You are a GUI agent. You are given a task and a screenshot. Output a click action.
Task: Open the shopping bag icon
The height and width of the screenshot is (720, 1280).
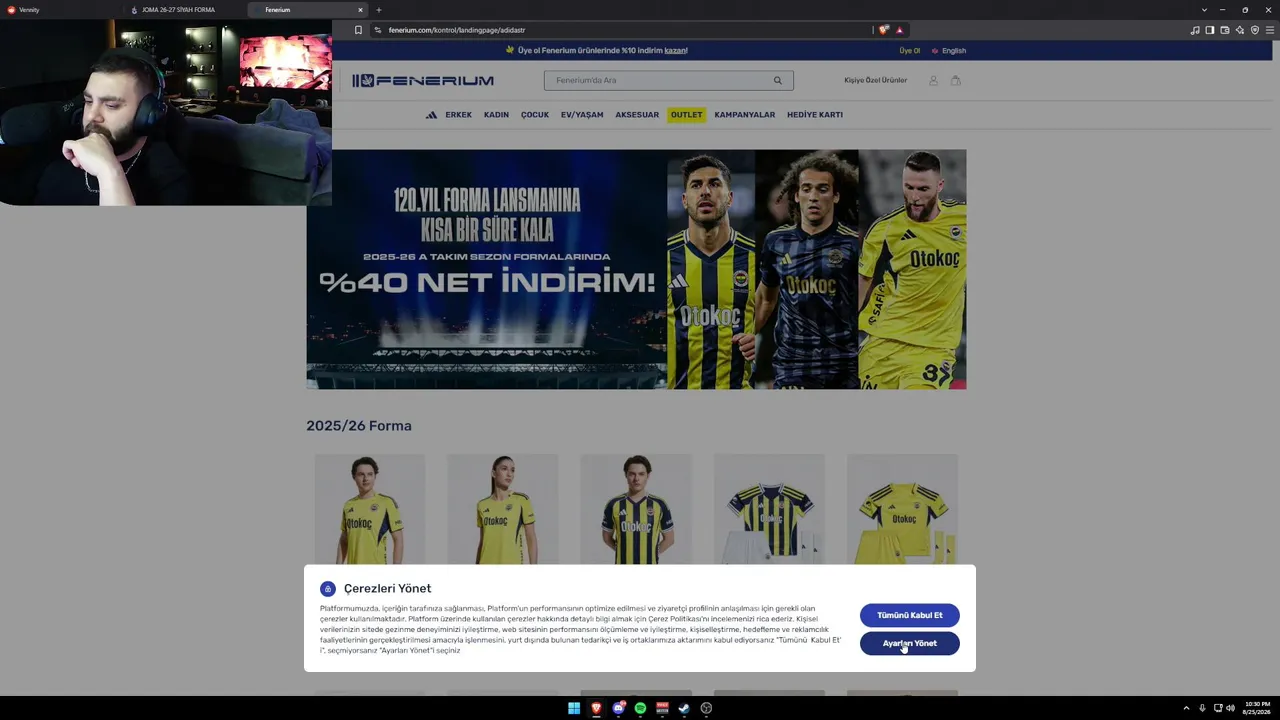[x=956, y=80]
